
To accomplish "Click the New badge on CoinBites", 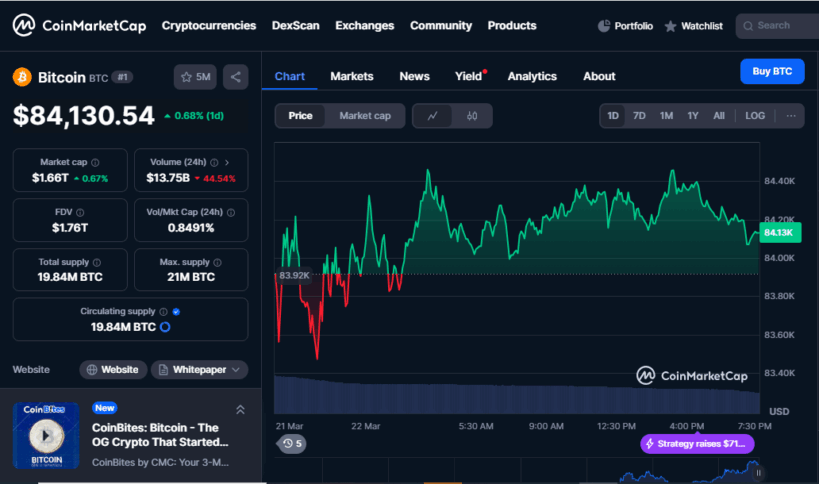I will coord(104,408).
